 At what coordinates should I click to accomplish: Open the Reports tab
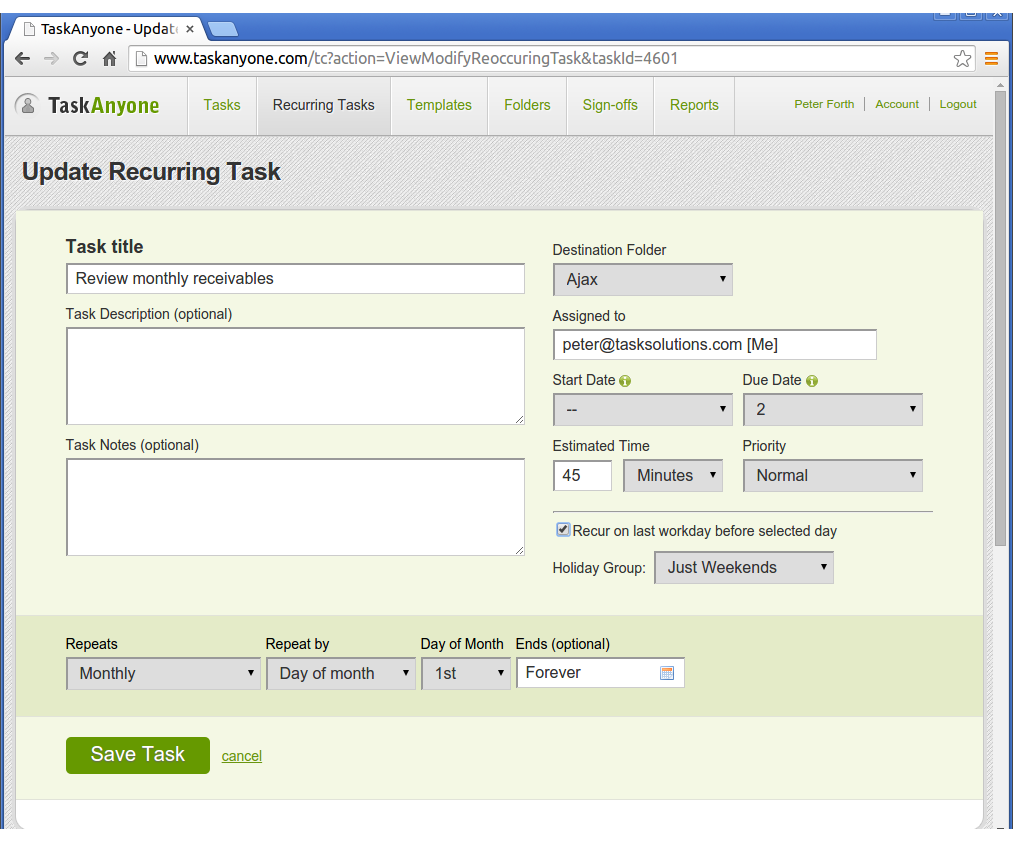[694, 105]
